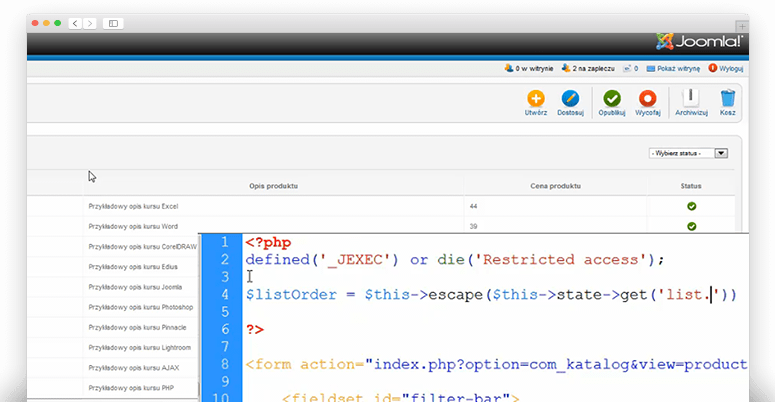Click the Dostosuj pencil edit icon
775x402 pixels.
tap(570, 99)
